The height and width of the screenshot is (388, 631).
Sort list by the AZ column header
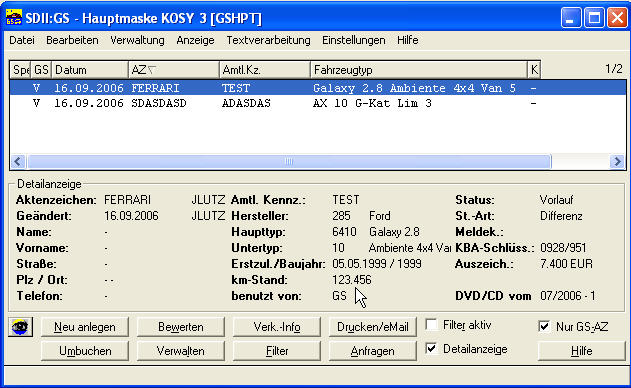pyautogui.click(x=174, y=70)
